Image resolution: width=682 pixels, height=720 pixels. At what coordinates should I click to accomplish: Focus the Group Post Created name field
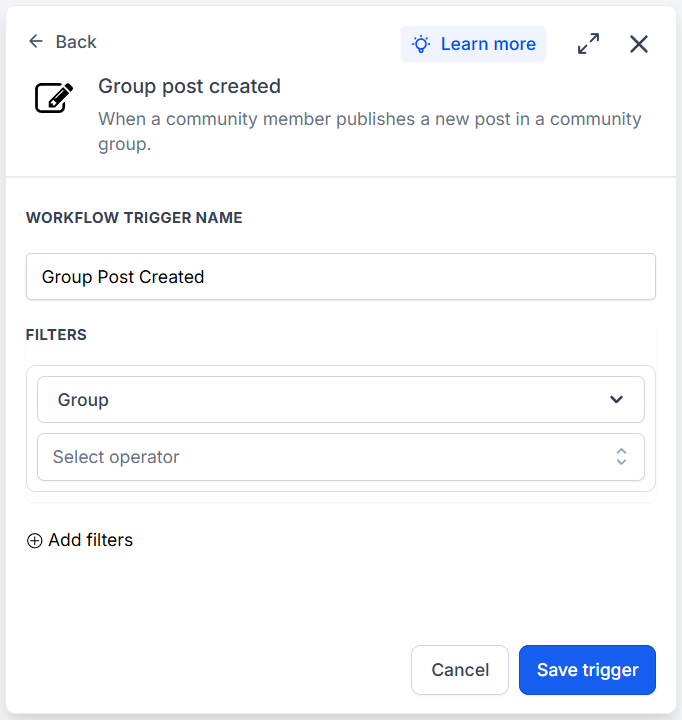[x=341, y=276]
